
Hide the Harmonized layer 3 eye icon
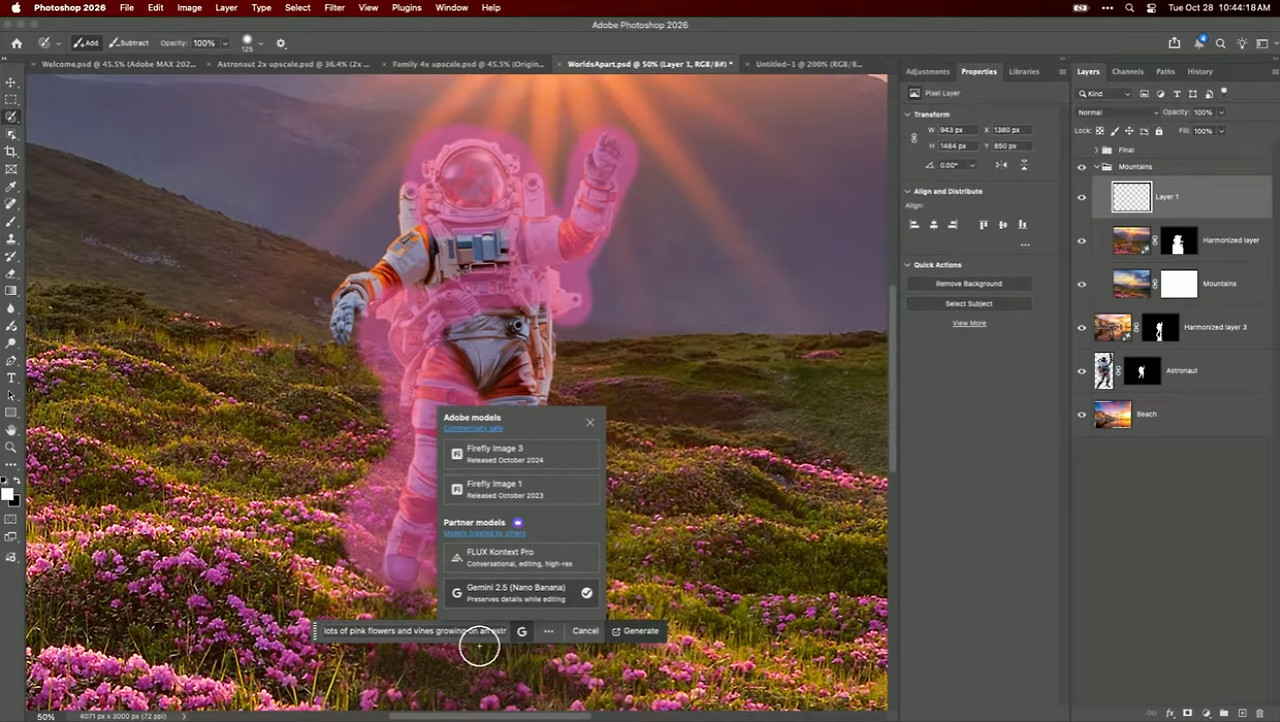coord(1081,327)
